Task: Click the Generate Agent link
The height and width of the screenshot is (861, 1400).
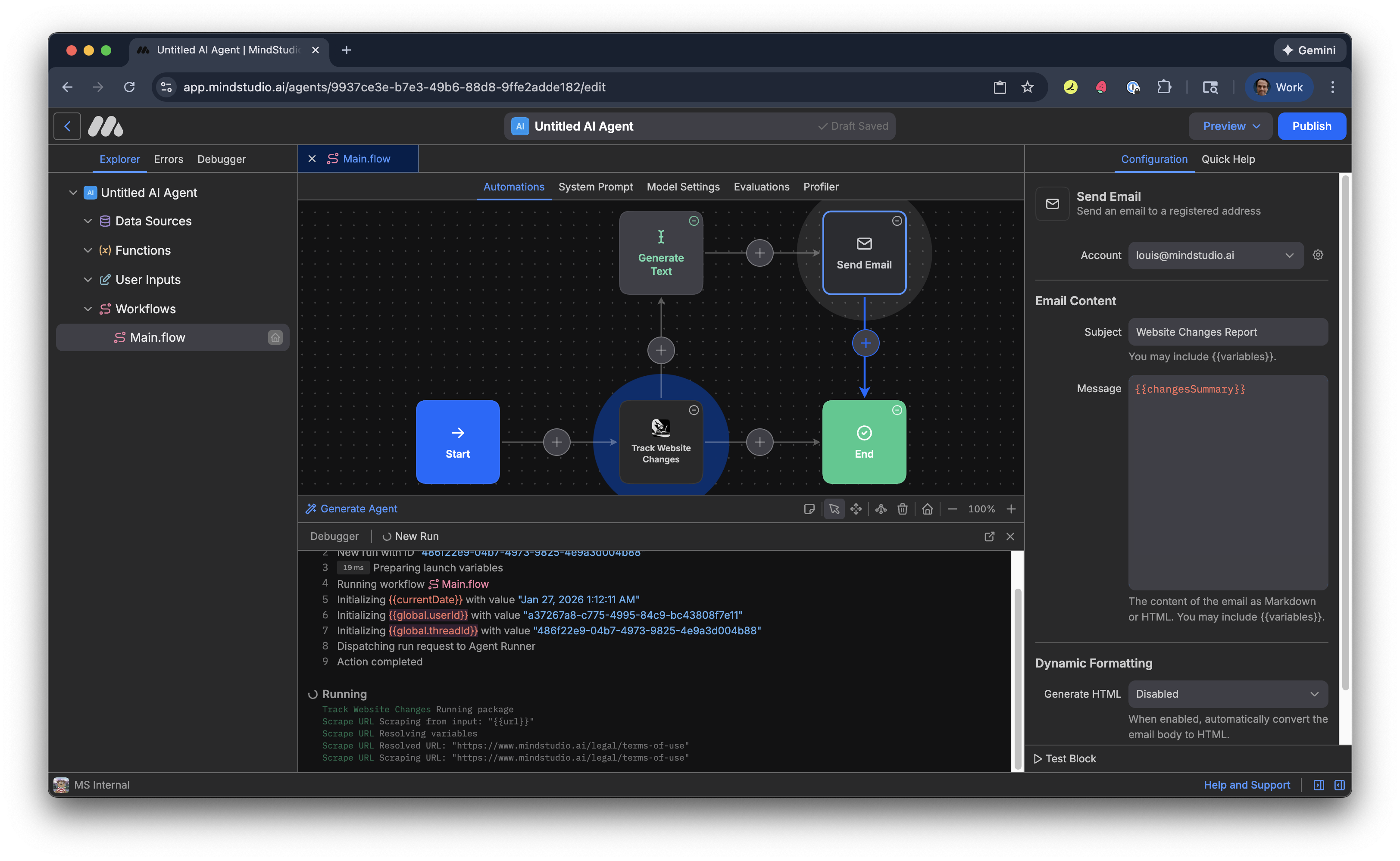Action: coord(358,508)
